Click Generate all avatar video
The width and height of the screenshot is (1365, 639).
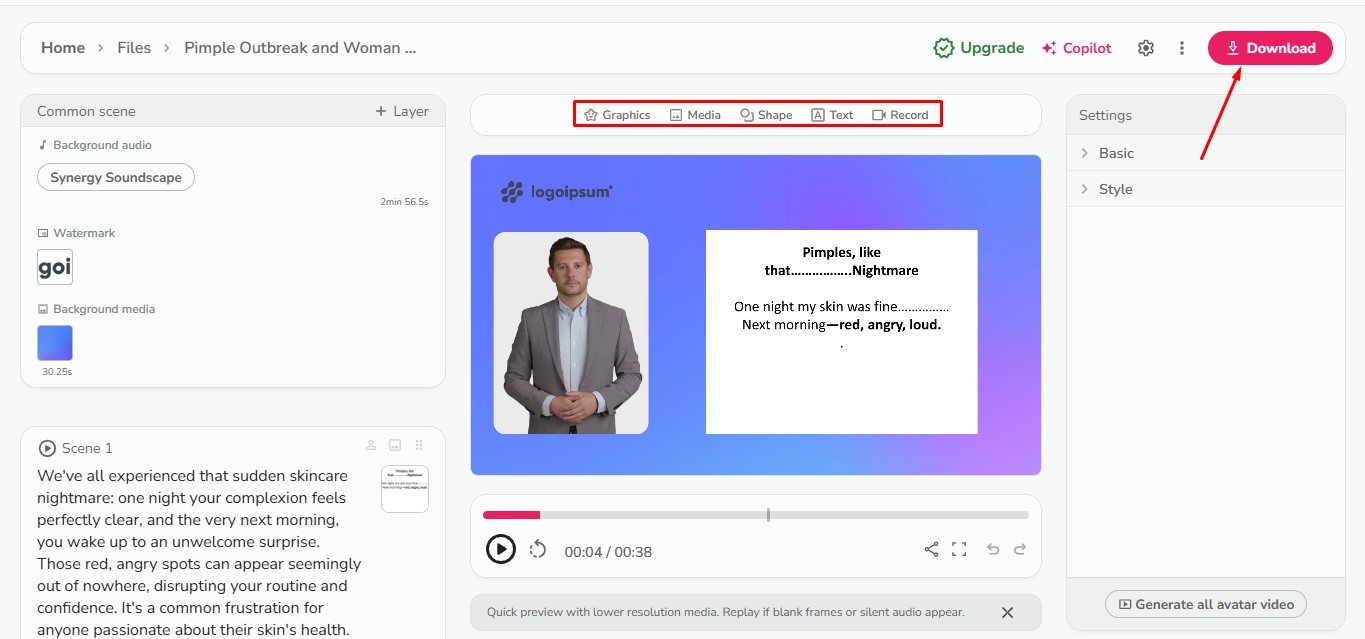(1205, 603)
